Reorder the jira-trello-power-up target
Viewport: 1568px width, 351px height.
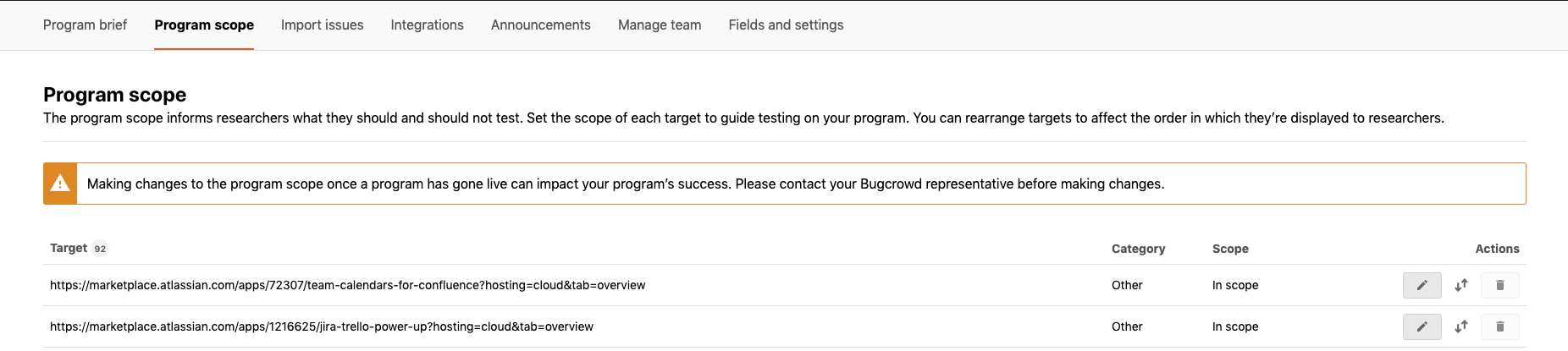pos(1460,326)
